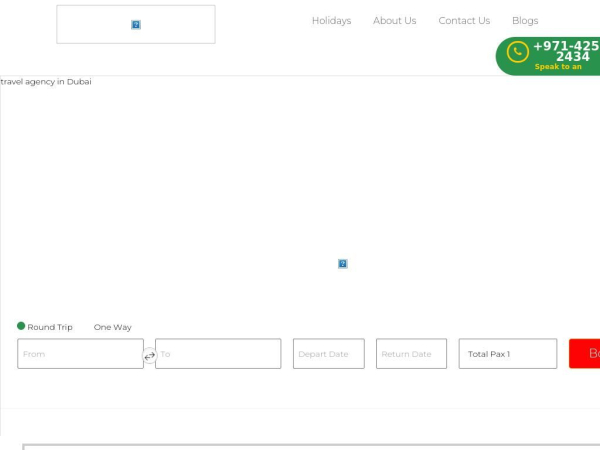The image size is (600, 450).
Task: Click the broken banner image placeholder icon
Action: (343, 264)
